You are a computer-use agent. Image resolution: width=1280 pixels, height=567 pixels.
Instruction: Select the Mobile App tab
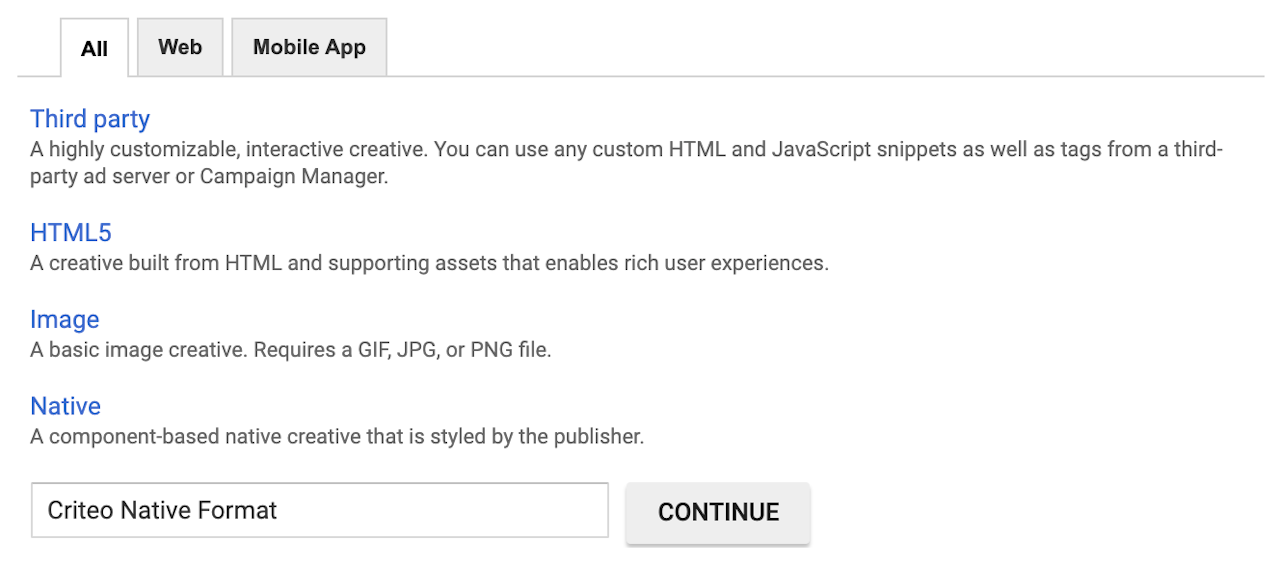point(309,47)
